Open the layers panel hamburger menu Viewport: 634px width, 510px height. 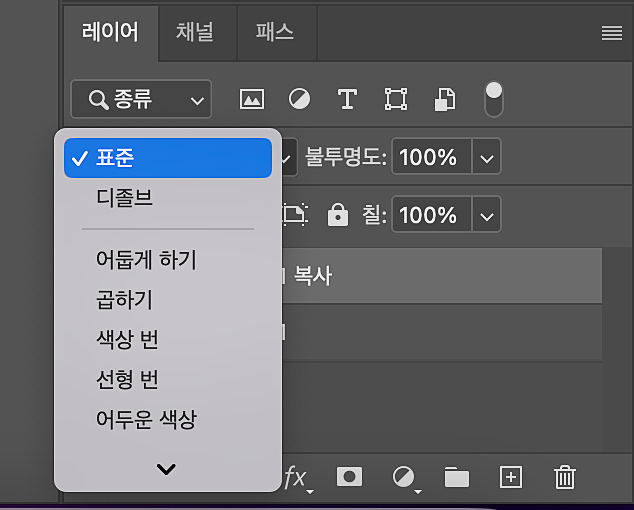point(612,33)
